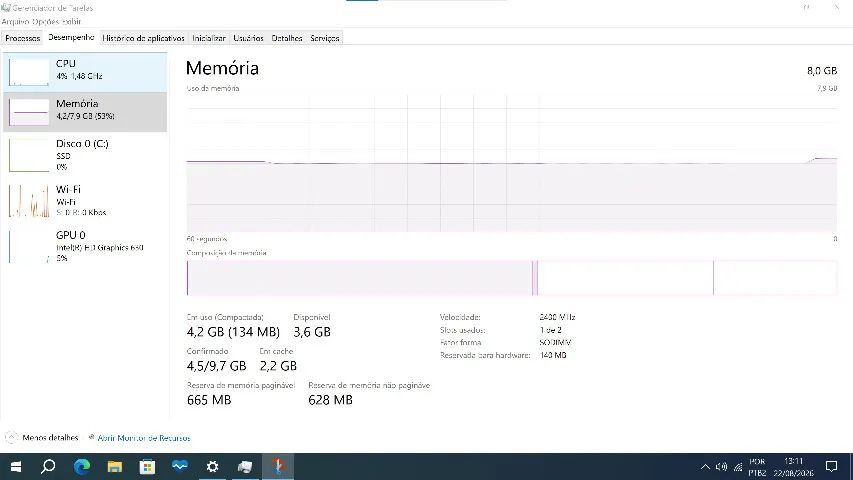Click the Wi-Fi mini graph thumbnail

click(29, 200)
